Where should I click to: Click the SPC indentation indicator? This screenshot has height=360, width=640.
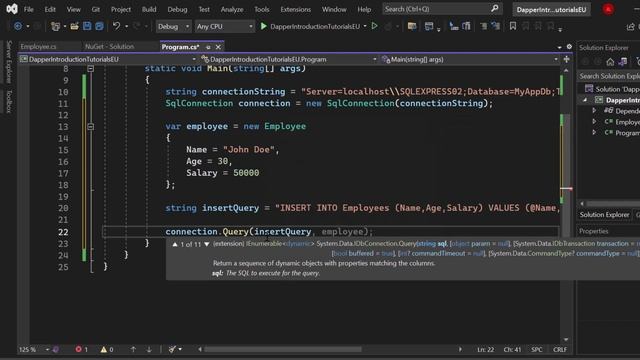(537, 349)
